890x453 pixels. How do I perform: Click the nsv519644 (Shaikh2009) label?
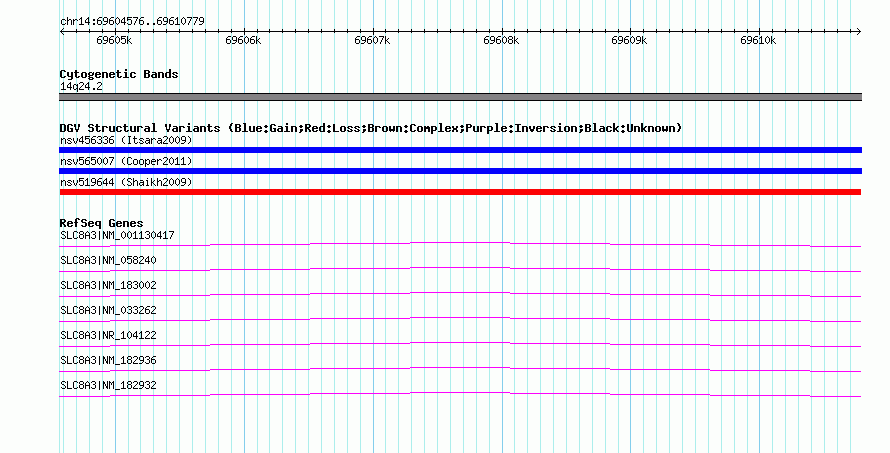[x=126, y=182]
